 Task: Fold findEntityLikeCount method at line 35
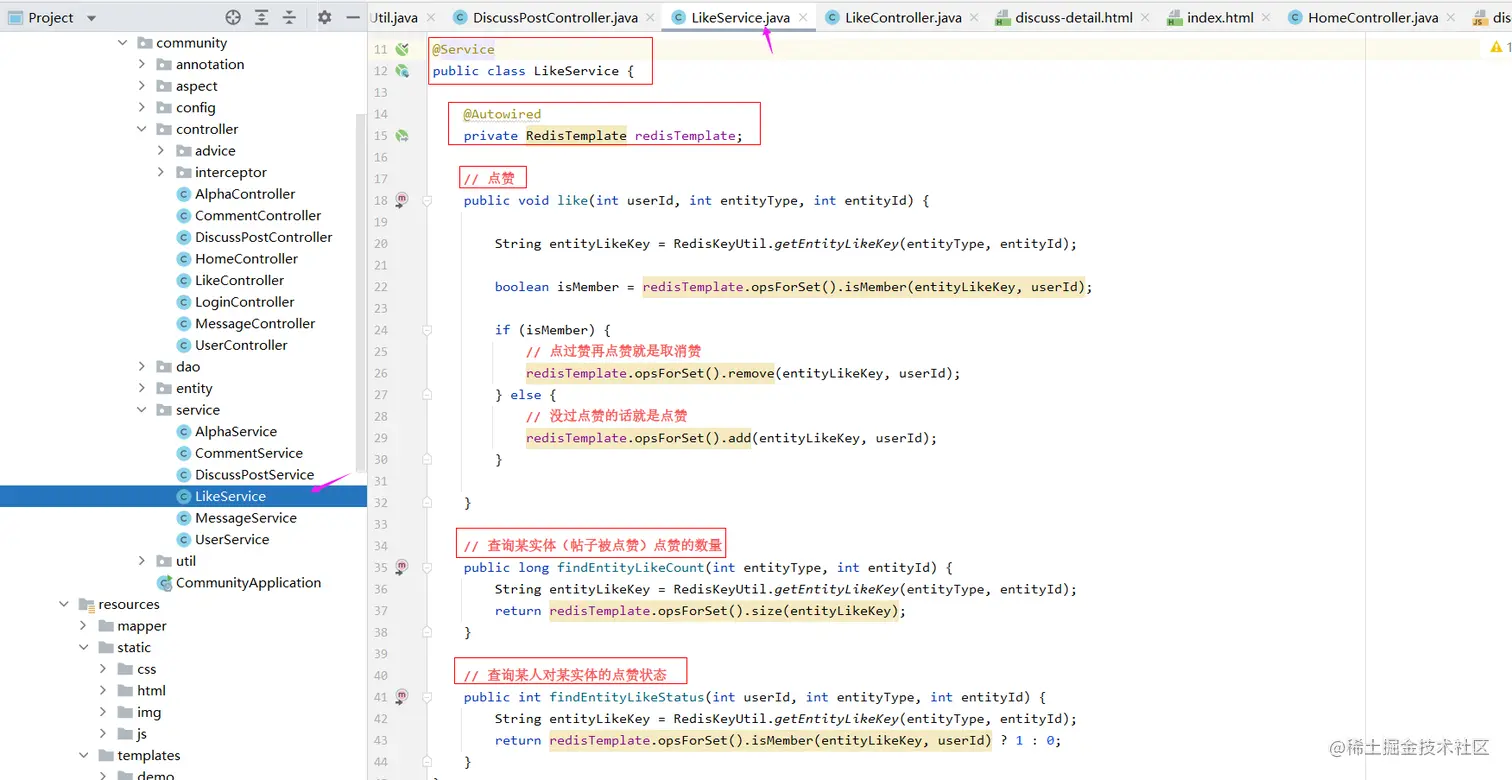click(x=427, y=568)
